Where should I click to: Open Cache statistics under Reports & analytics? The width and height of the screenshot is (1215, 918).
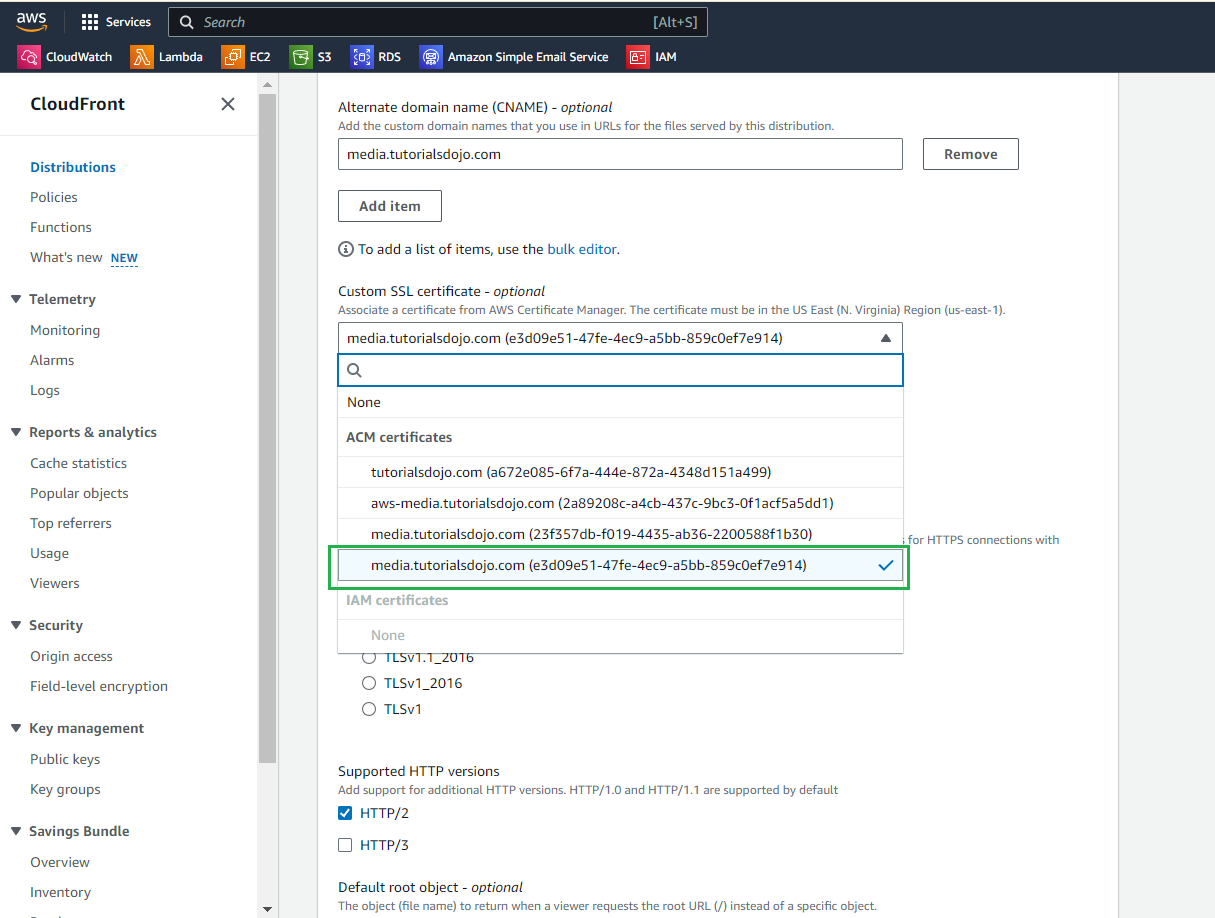coord(80,462)
